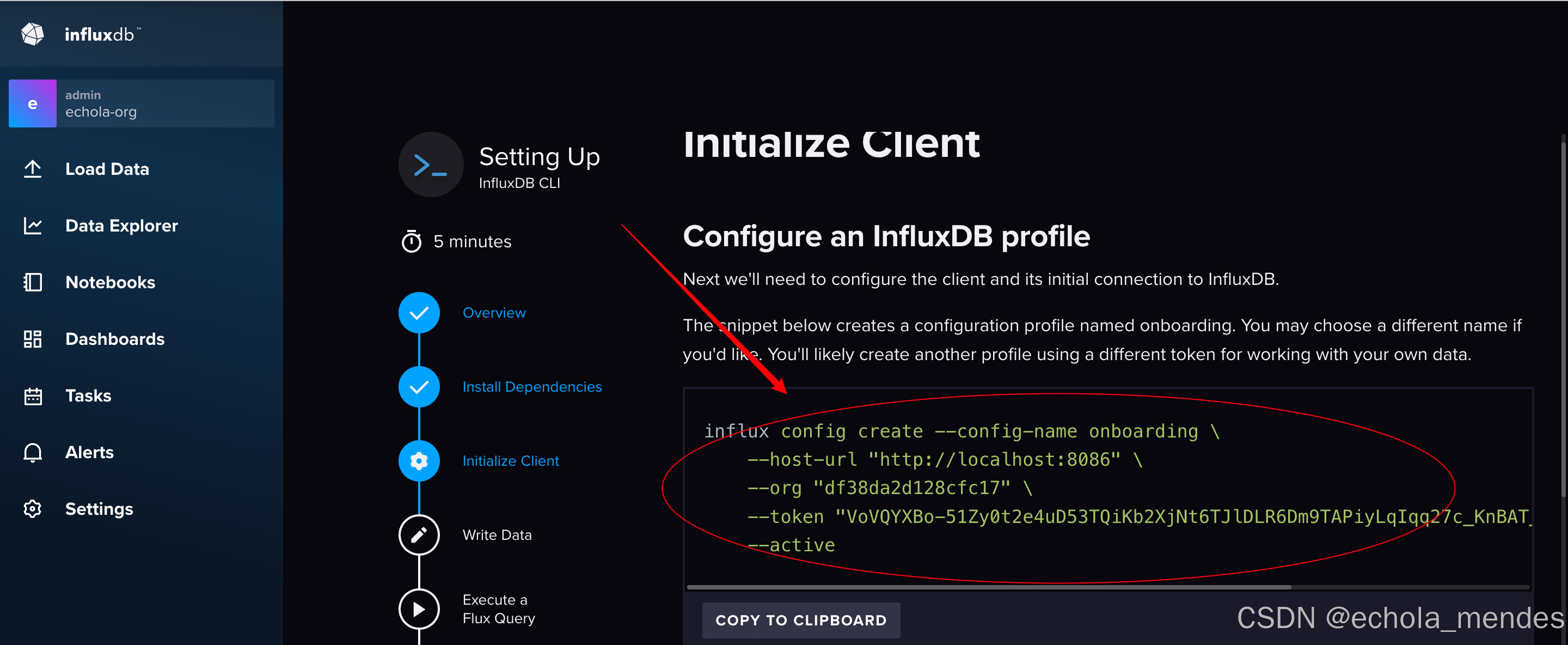The image size is (1568, 645).
Task: Click the 'Setting Up' heading text
Action: click(x=540, y=157)
